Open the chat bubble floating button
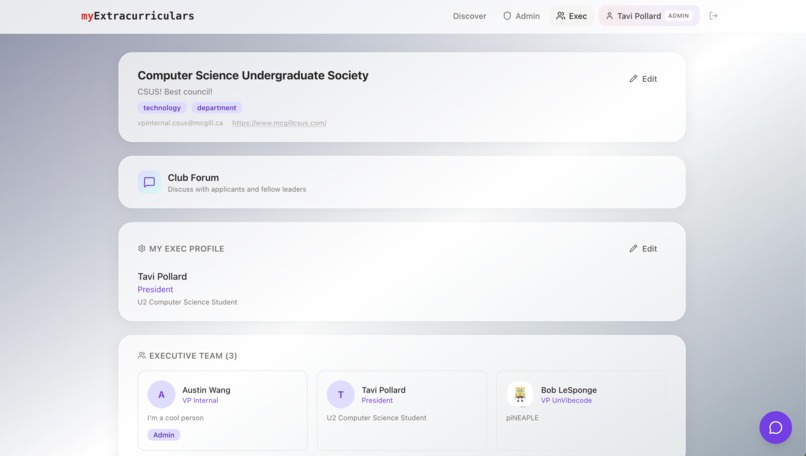The height and width of the screenshot is (456, 806). point(775,427)
